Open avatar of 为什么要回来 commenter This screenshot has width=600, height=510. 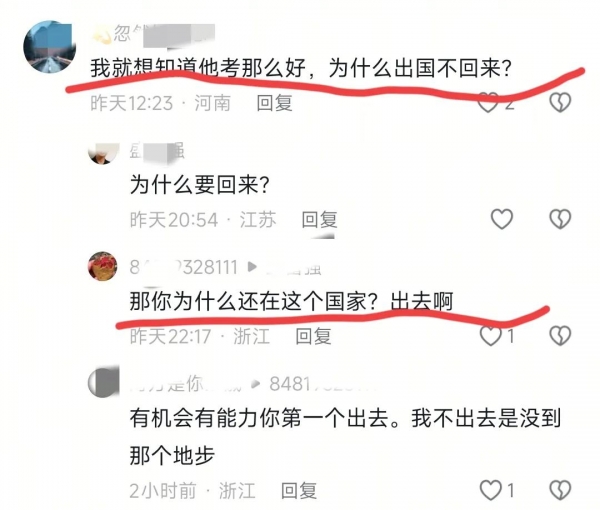click(104, 152)
